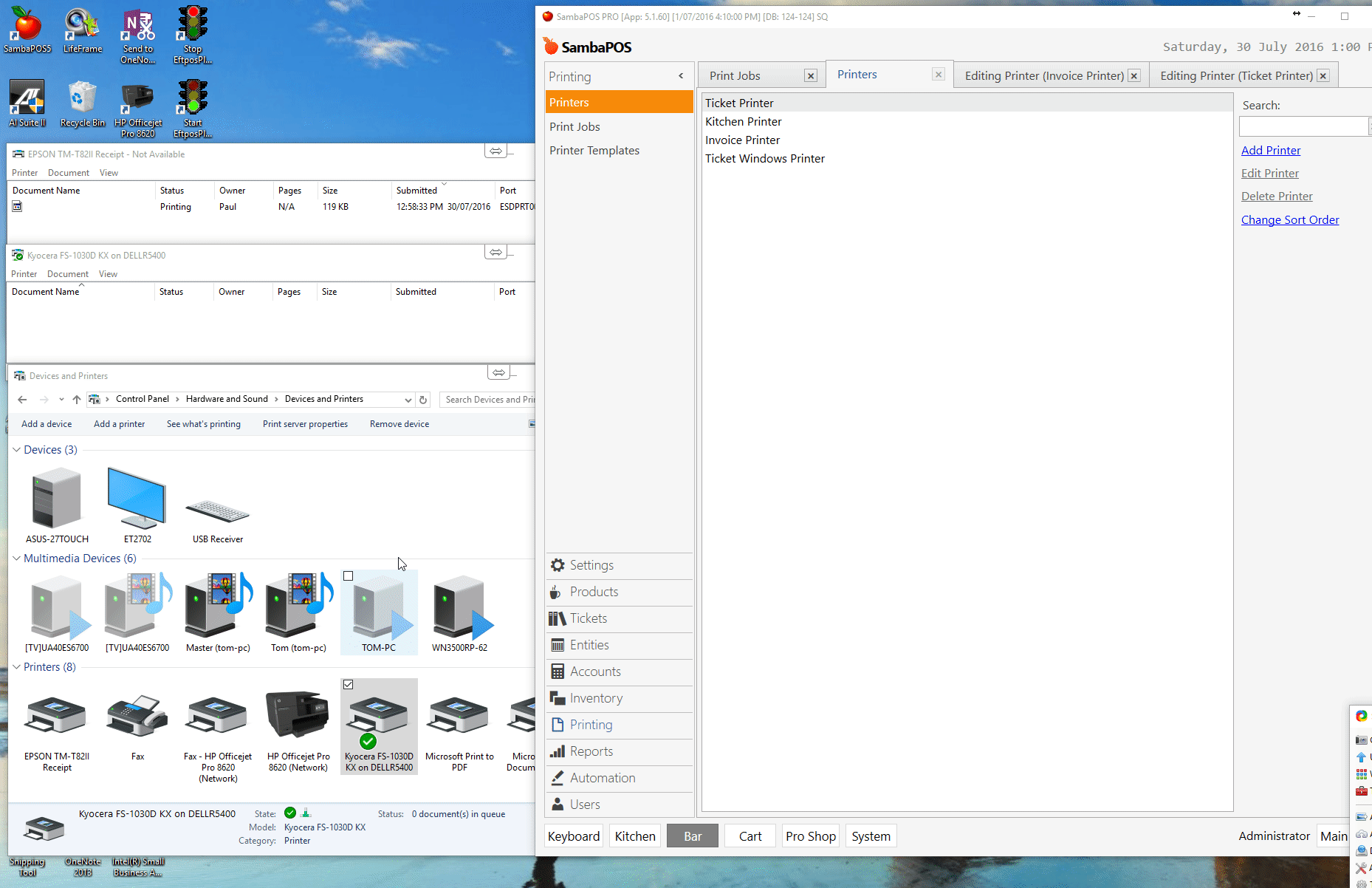The width and height of the screenshot is (1372, 888).
Task: Open the recent locations dropdown arrow
Action: pos(61,400)
